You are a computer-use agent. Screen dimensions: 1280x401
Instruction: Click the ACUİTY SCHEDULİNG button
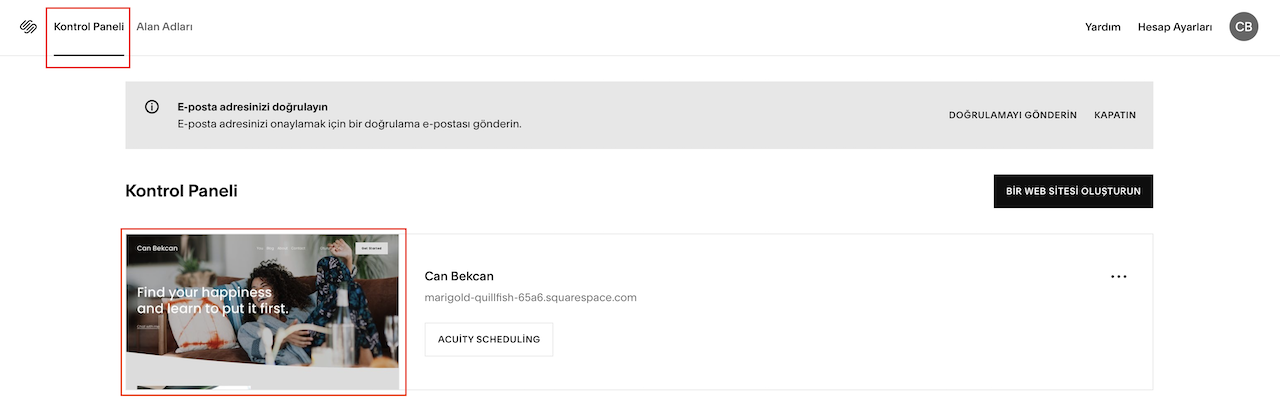click(489, 339)
